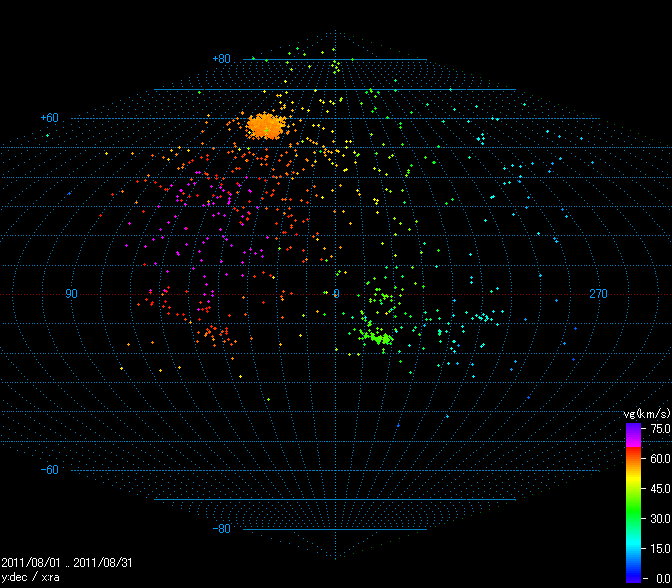The image size is (672, 588).
Task: Click the 90 right ascension label
Action: 72,294
